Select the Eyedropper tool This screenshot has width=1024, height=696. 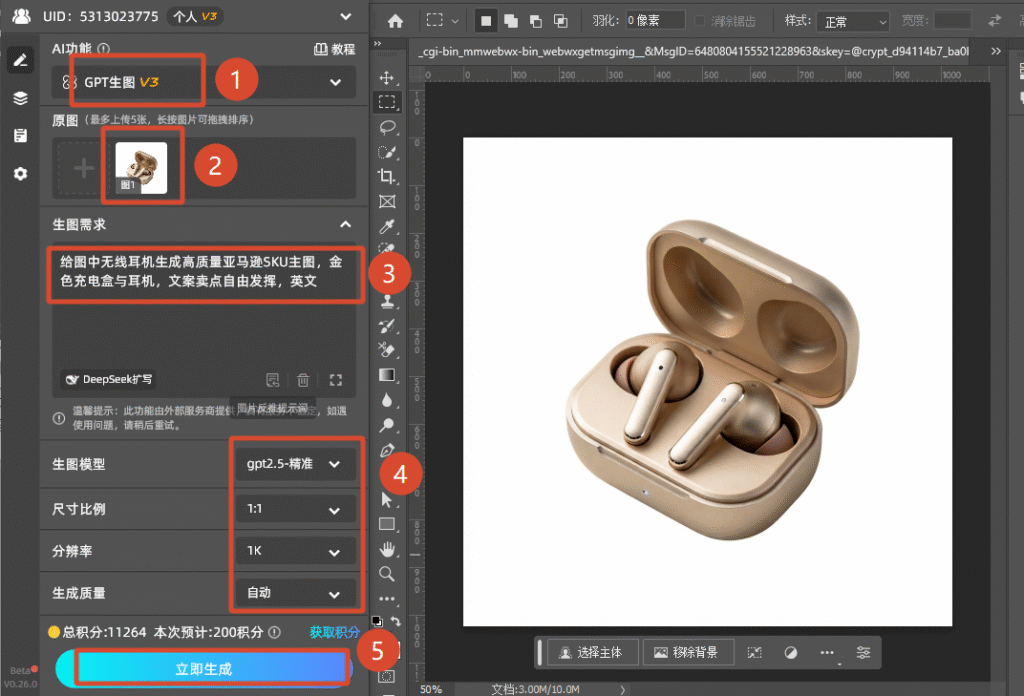click(x=387, y=226)
